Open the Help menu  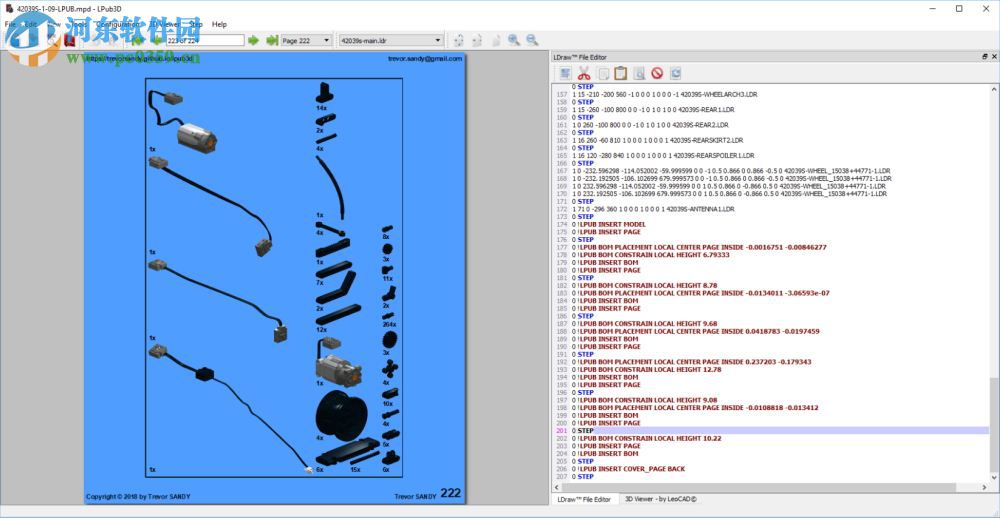(x=219, y=24)
